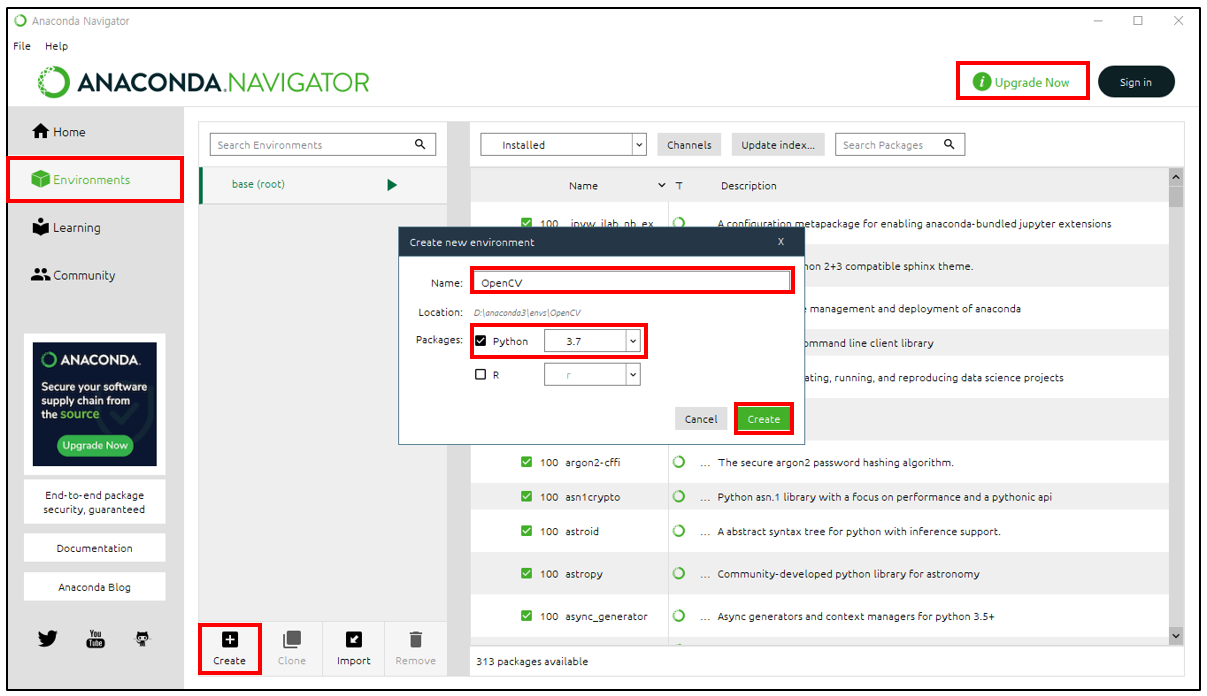The height and width of the screenshot is (696, 1207).
Task: Click the Remove trash icon
Action: pyautogui.click(x=416, y=639)
